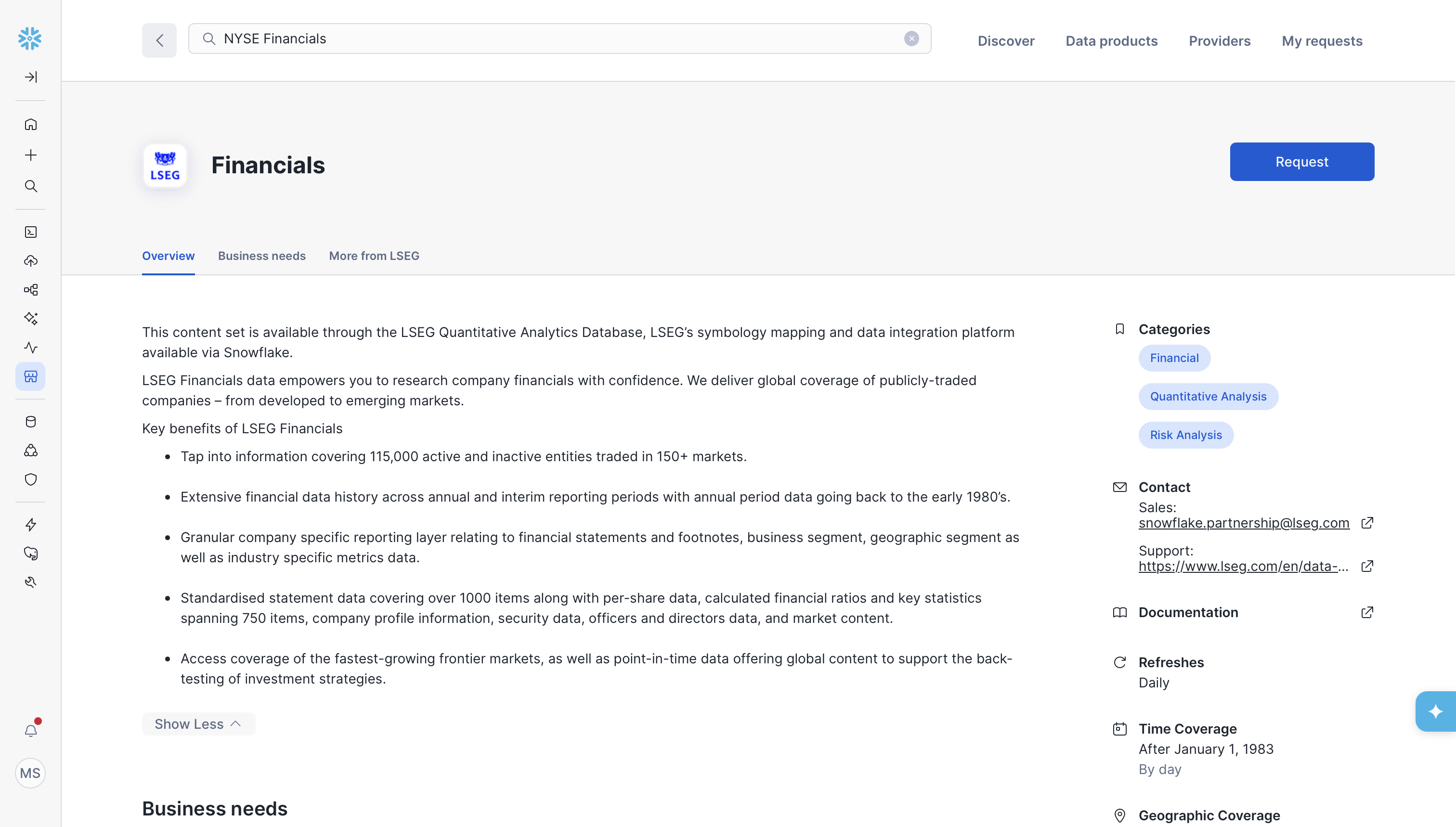1456x827 pixels.
Task: Open the AI sparkles sidebar icon
Action: coord(31,319)
